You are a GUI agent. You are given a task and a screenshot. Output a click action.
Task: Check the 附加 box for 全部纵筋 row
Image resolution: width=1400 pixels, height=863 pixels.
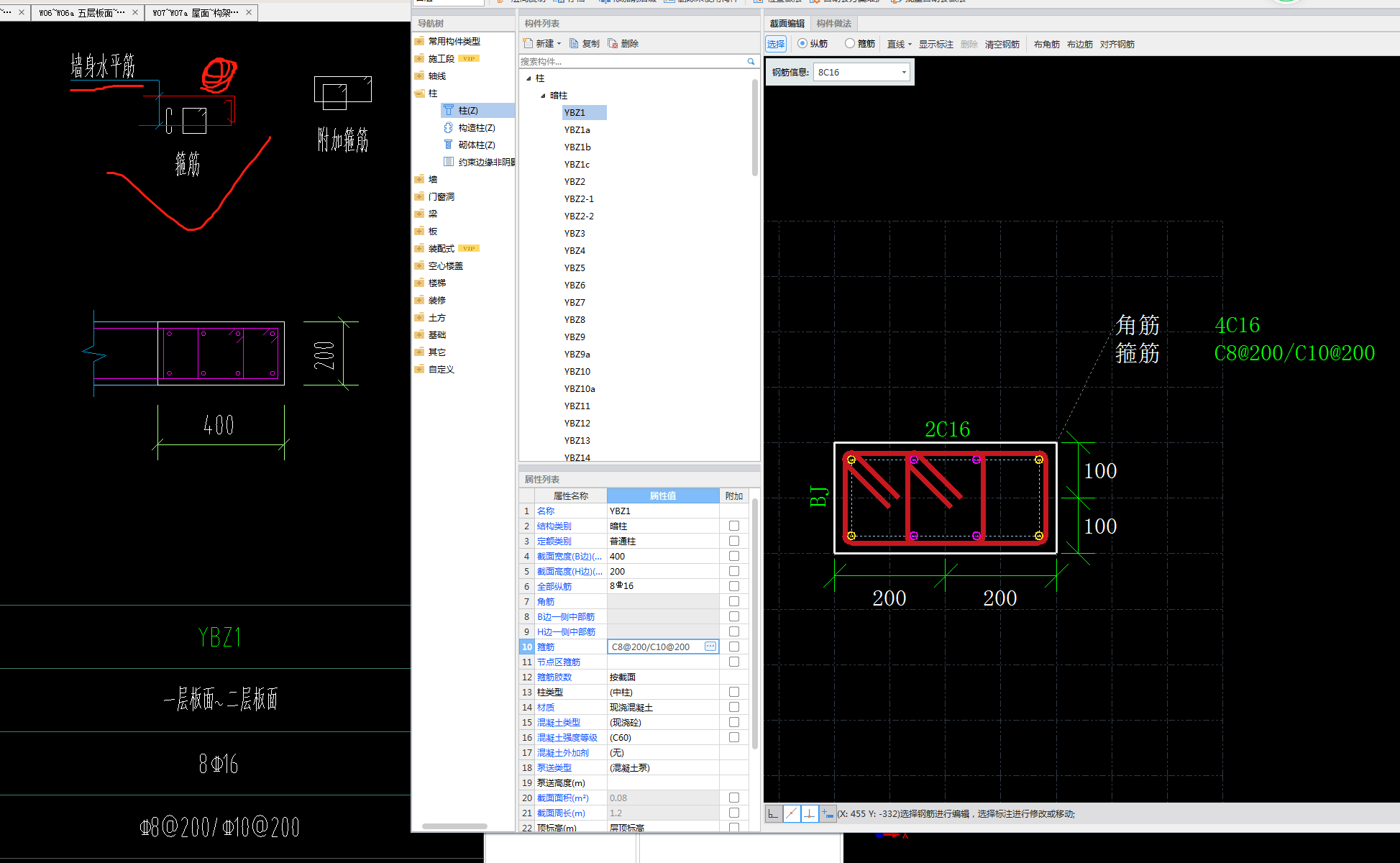coord(734,586)
